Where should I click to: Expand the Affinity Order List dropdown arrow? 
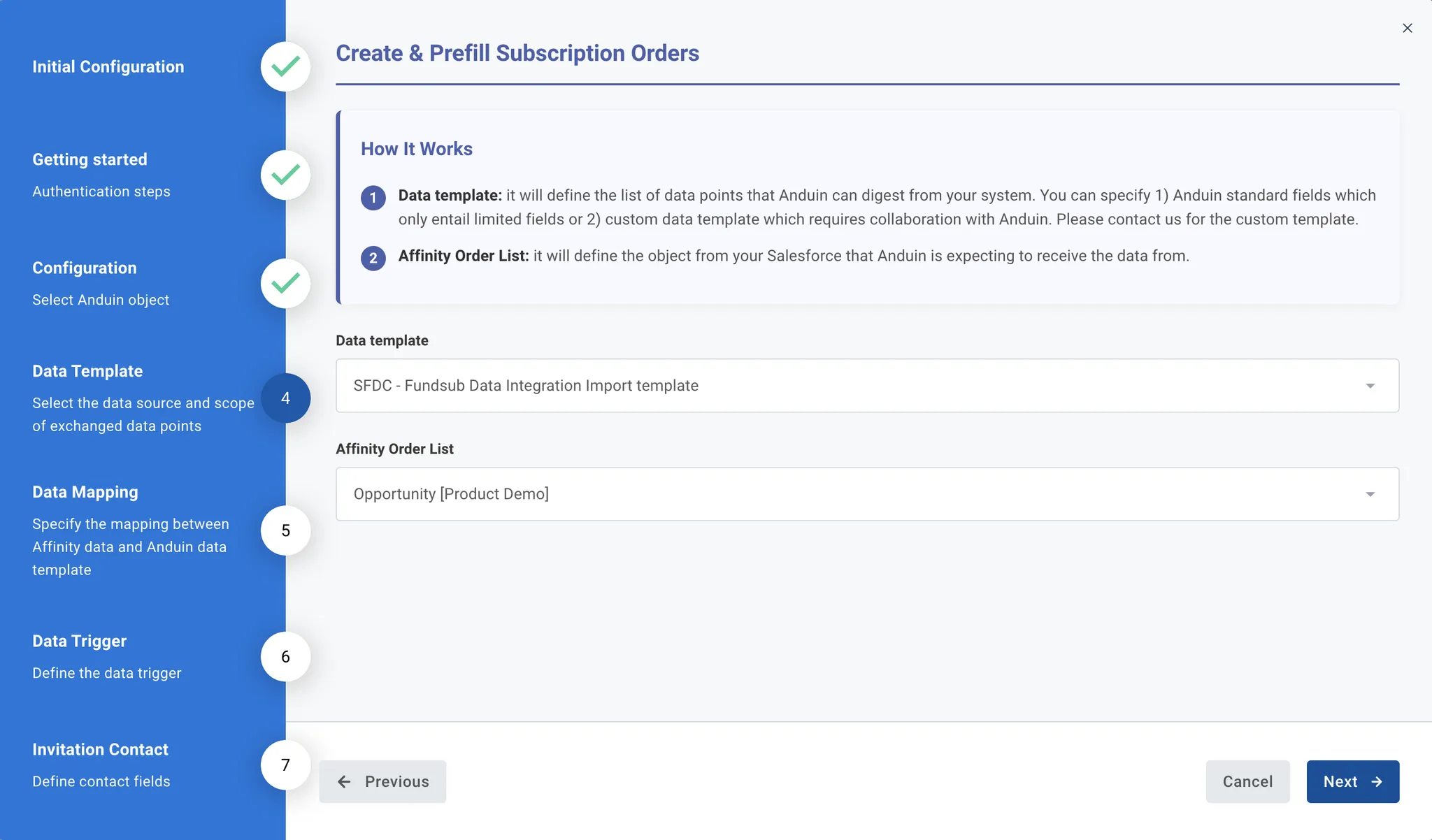tap(1370, 494)
